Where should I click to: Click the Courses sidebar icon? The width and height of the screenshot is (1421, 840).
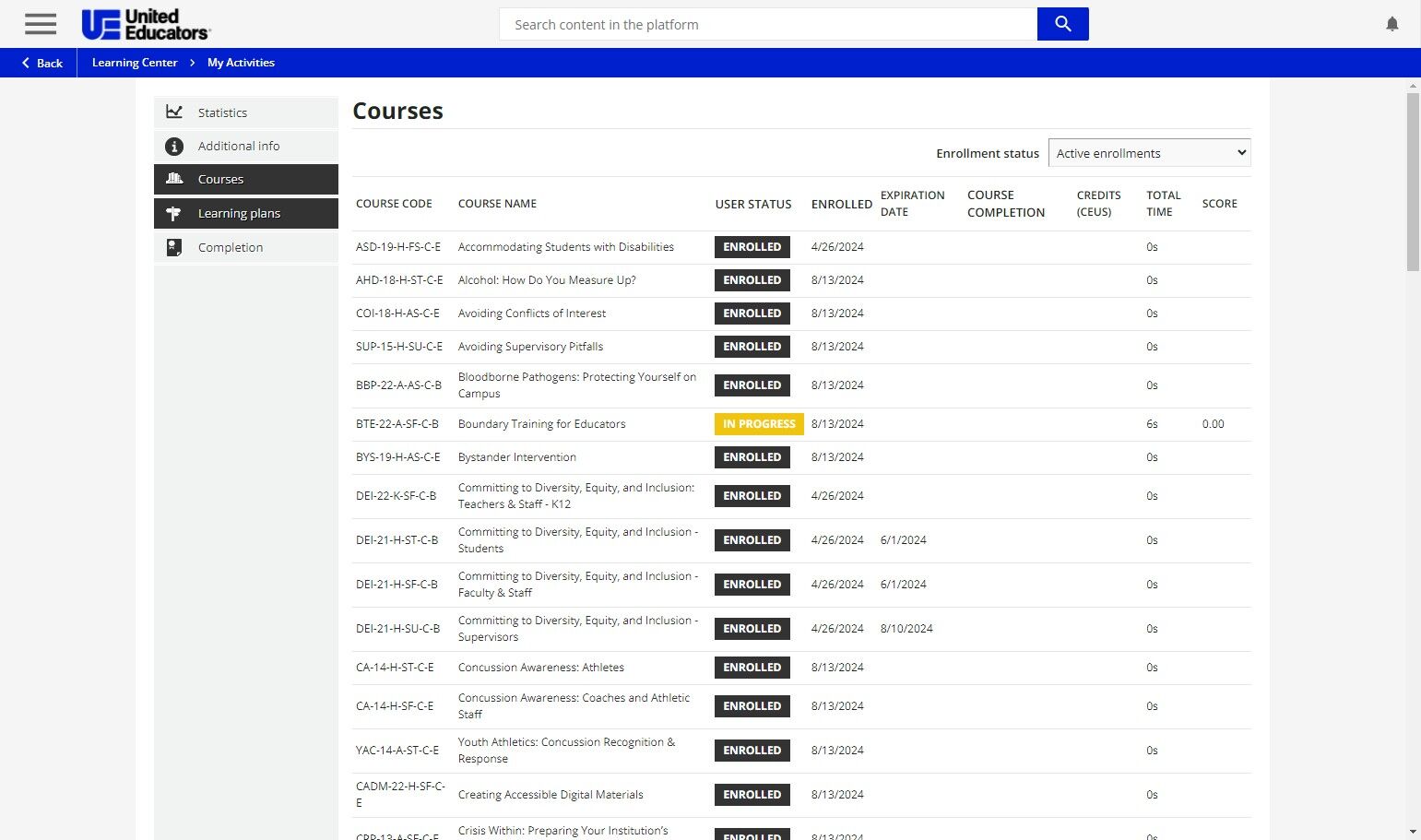coord(174,179)
